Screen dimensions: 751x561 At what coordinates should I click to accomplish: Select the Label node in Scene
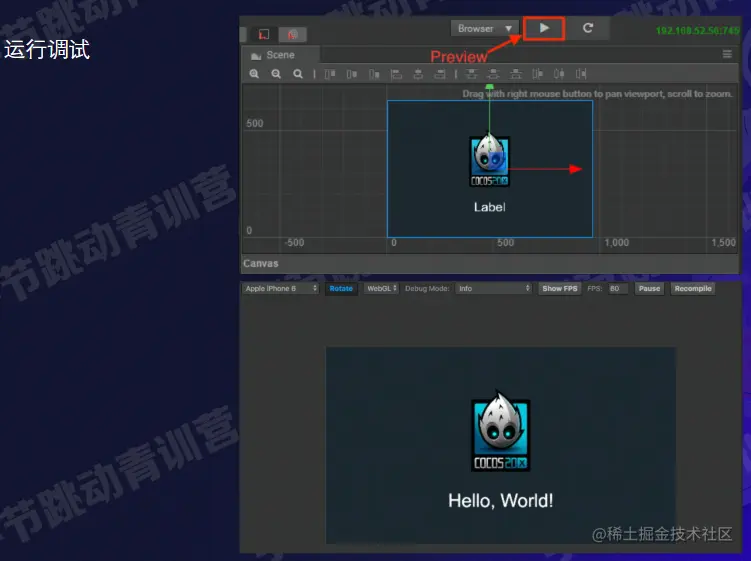coord(489,207)
